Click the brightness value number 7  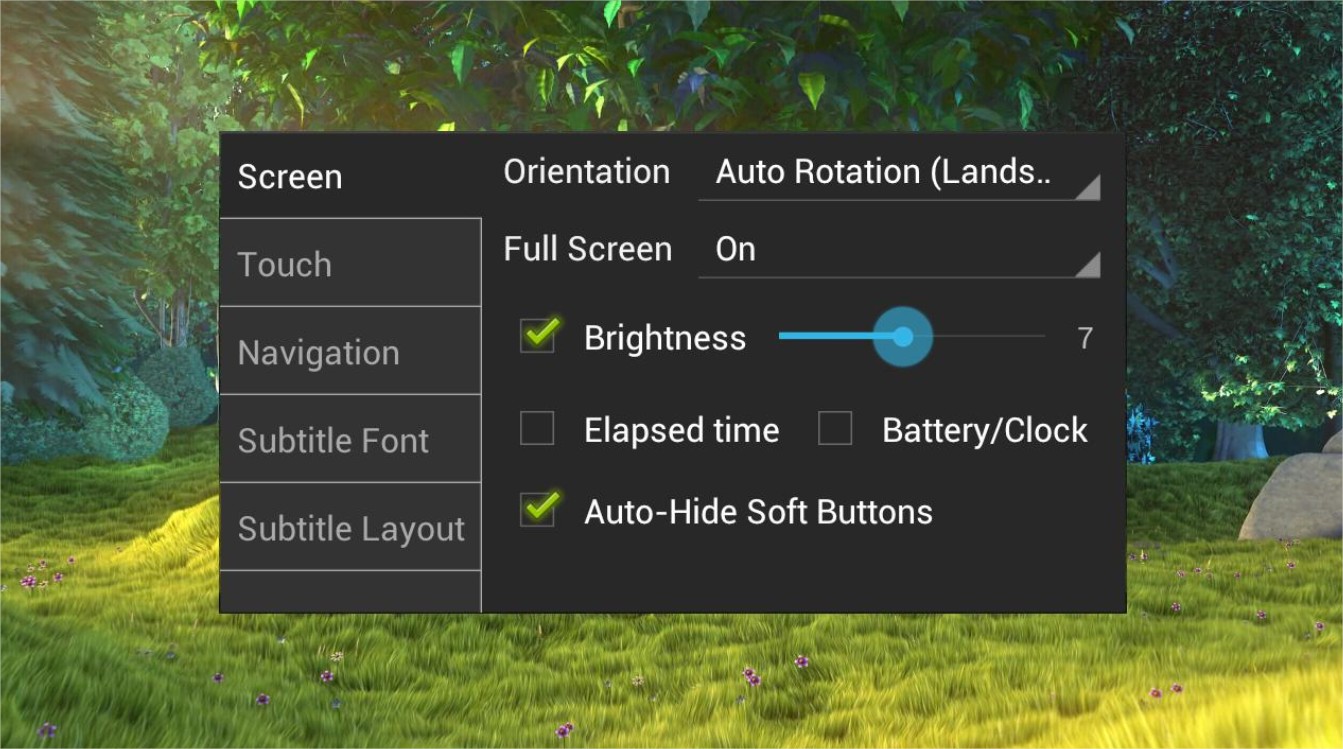pos(1084,338)
